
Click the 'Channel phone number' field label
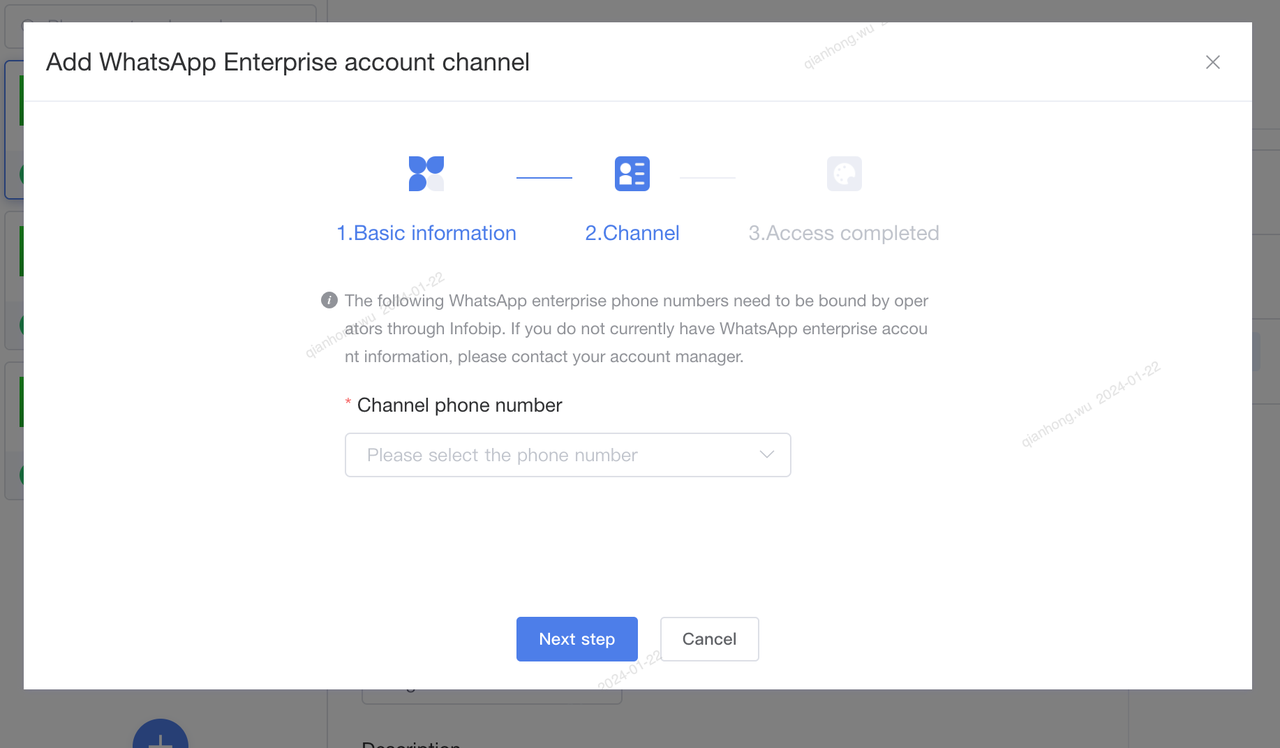point(459,405)
